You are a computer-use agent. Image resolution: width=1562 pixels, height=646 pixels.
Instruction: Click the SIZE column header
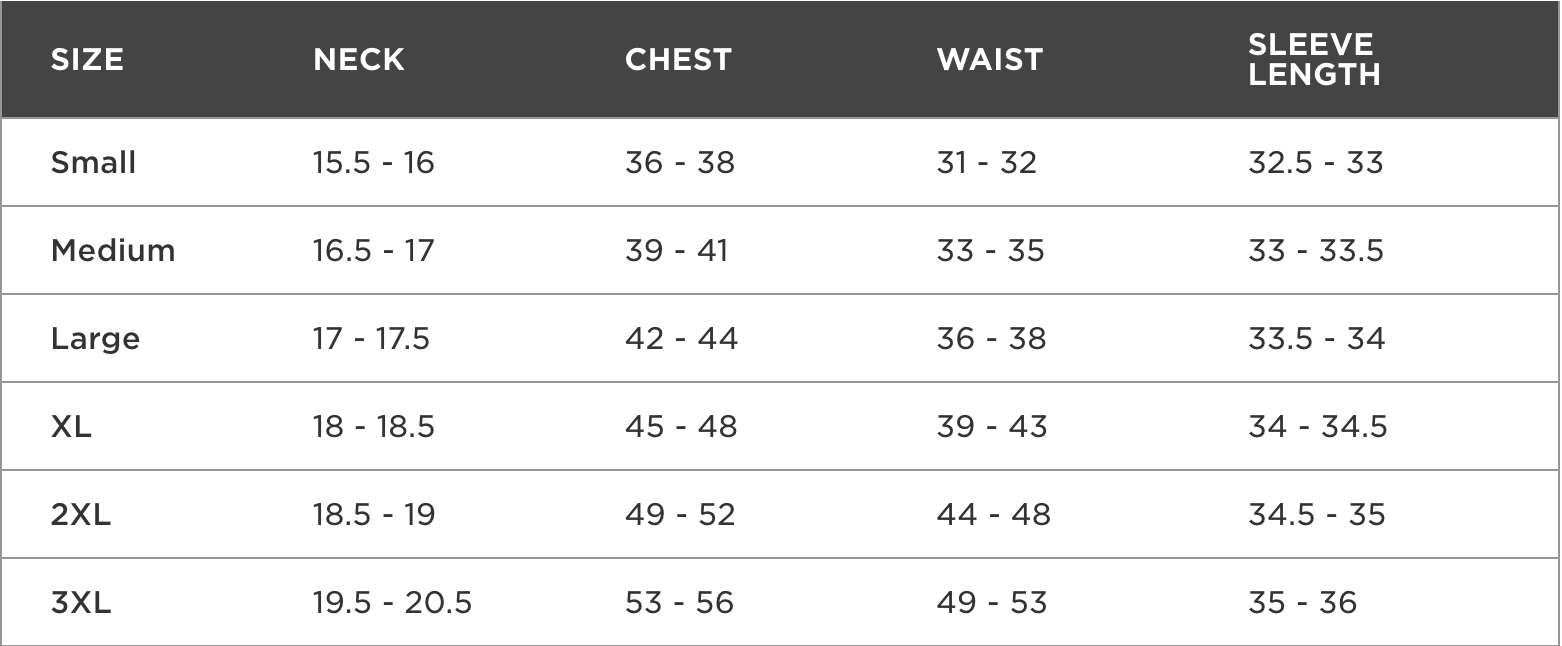(x=87, y=60)
